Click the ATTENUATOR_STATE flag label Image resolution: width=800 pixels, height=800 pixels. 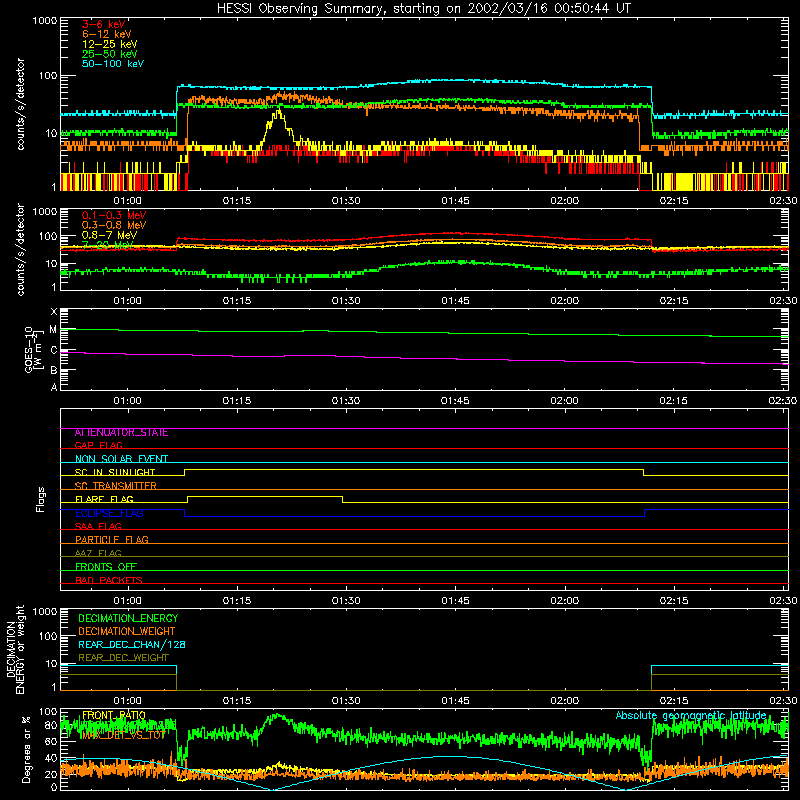(121, 433)
